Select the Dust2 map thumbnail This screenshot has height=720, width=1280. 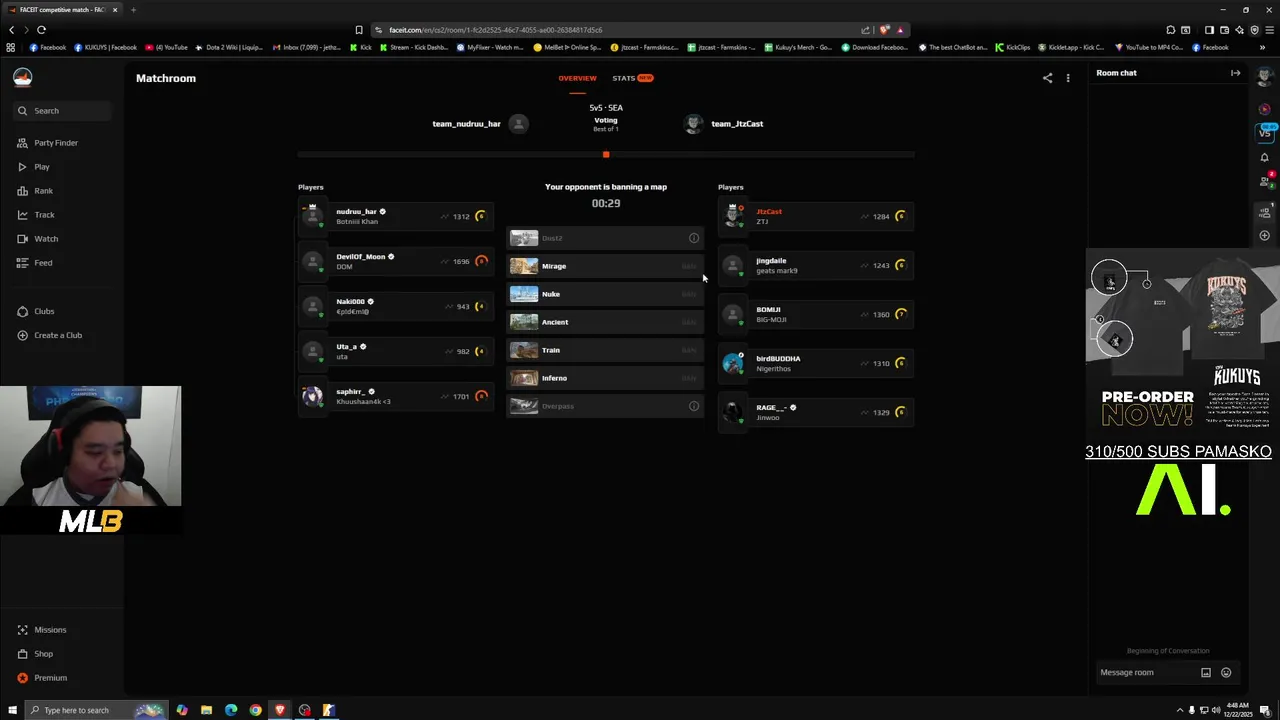(524, 238)
